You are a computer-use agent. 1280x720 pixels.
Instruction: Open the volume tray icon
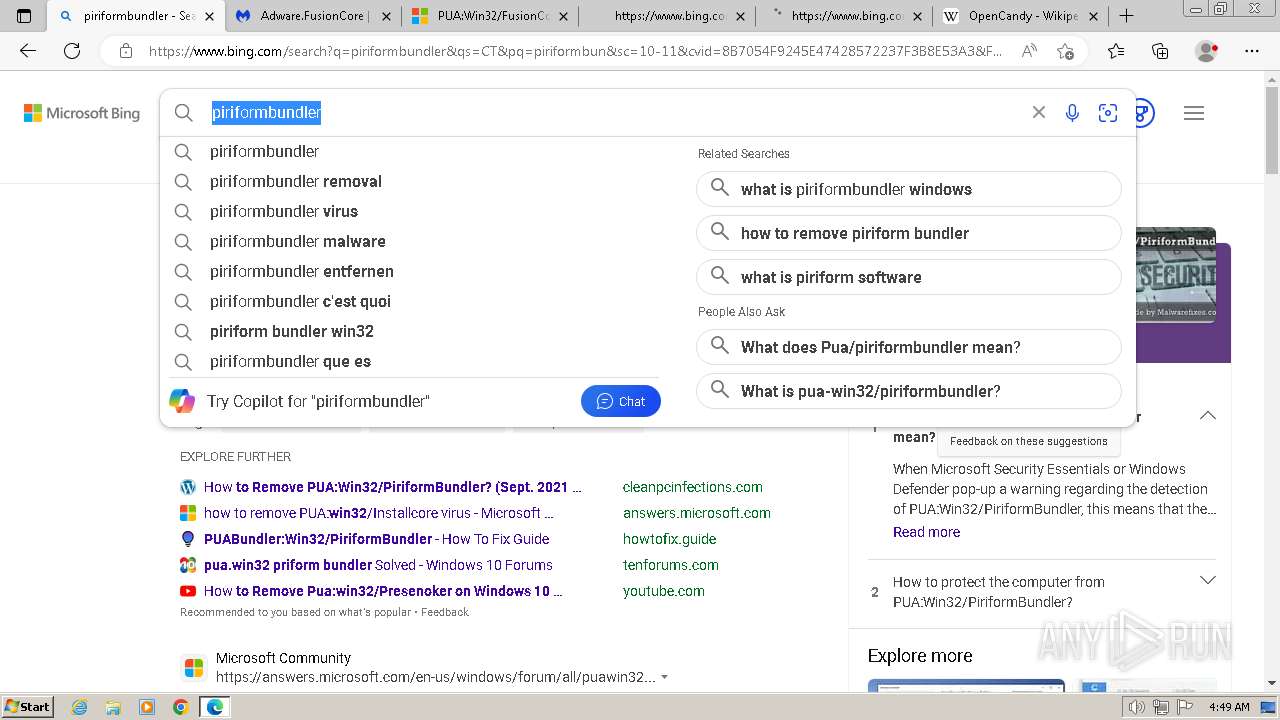tap(1137, 707)
